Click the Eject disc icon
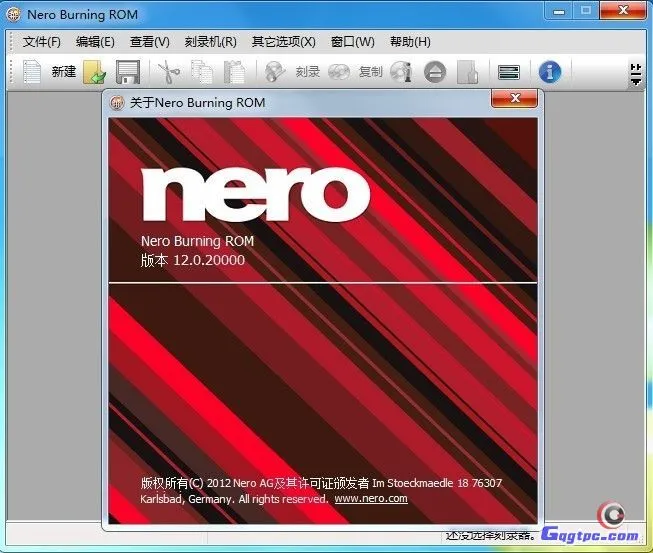Viewport: 653px width, 553px height. click(433, 72)
